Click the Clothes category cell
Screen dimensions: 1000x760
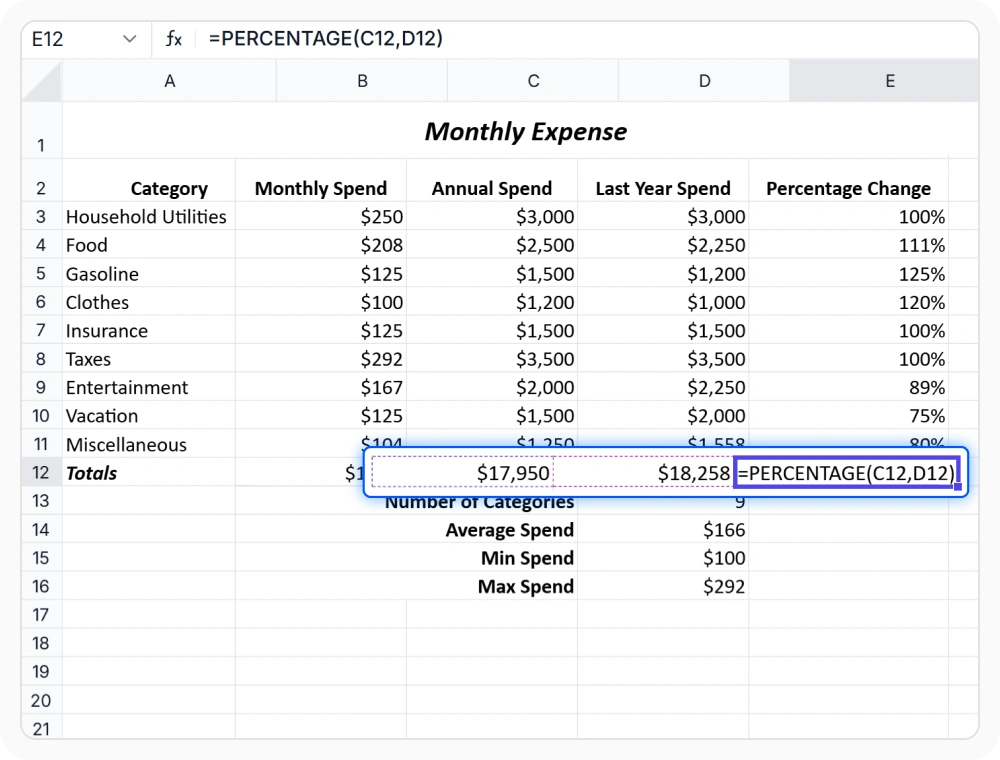click(149, 302)
